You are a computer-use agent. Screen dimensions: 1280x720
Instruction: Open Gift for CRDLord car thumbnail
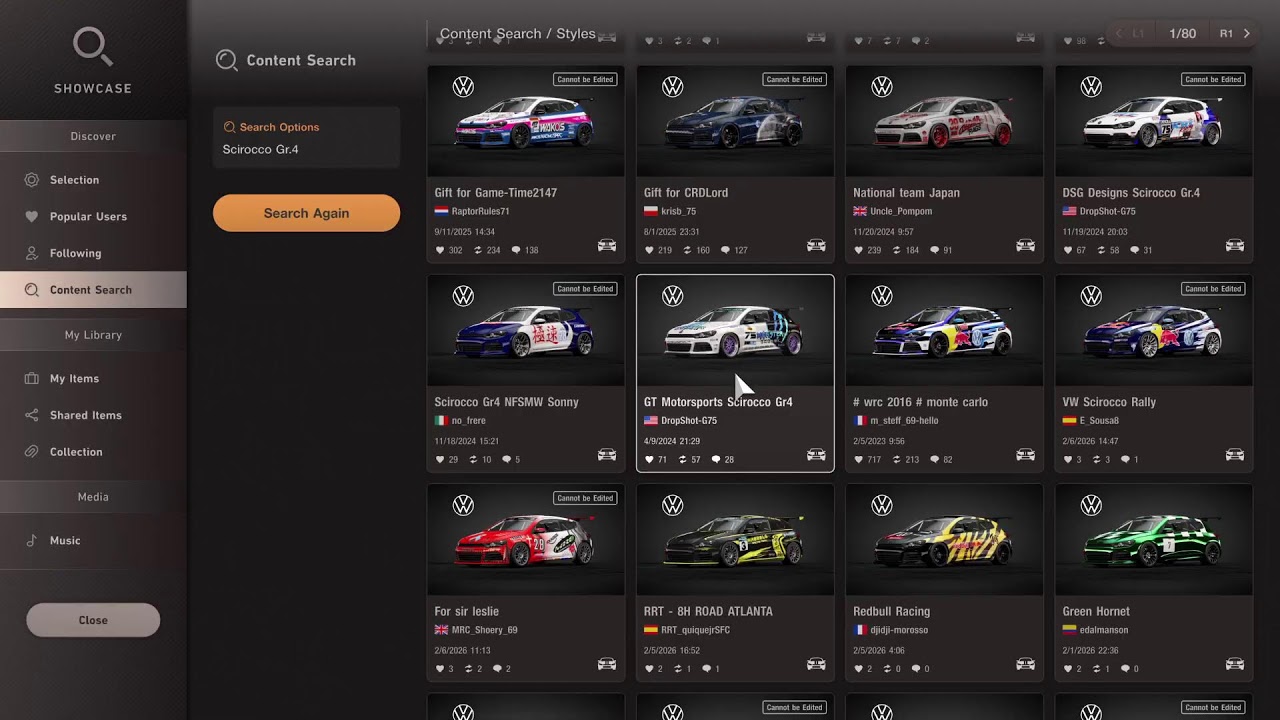coord(735,122)
